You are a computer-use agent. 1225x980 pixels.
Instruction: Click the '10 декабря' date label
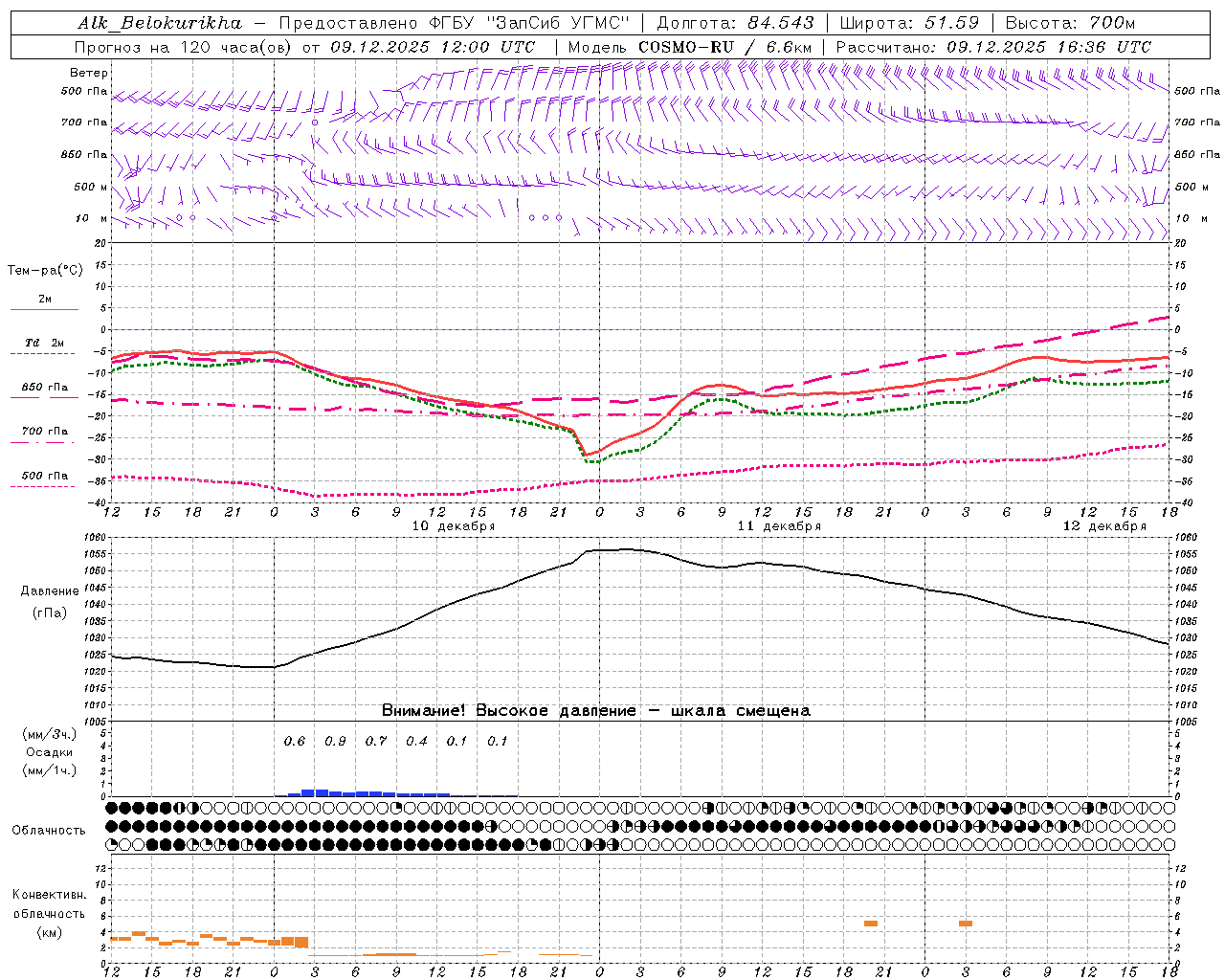454,526
